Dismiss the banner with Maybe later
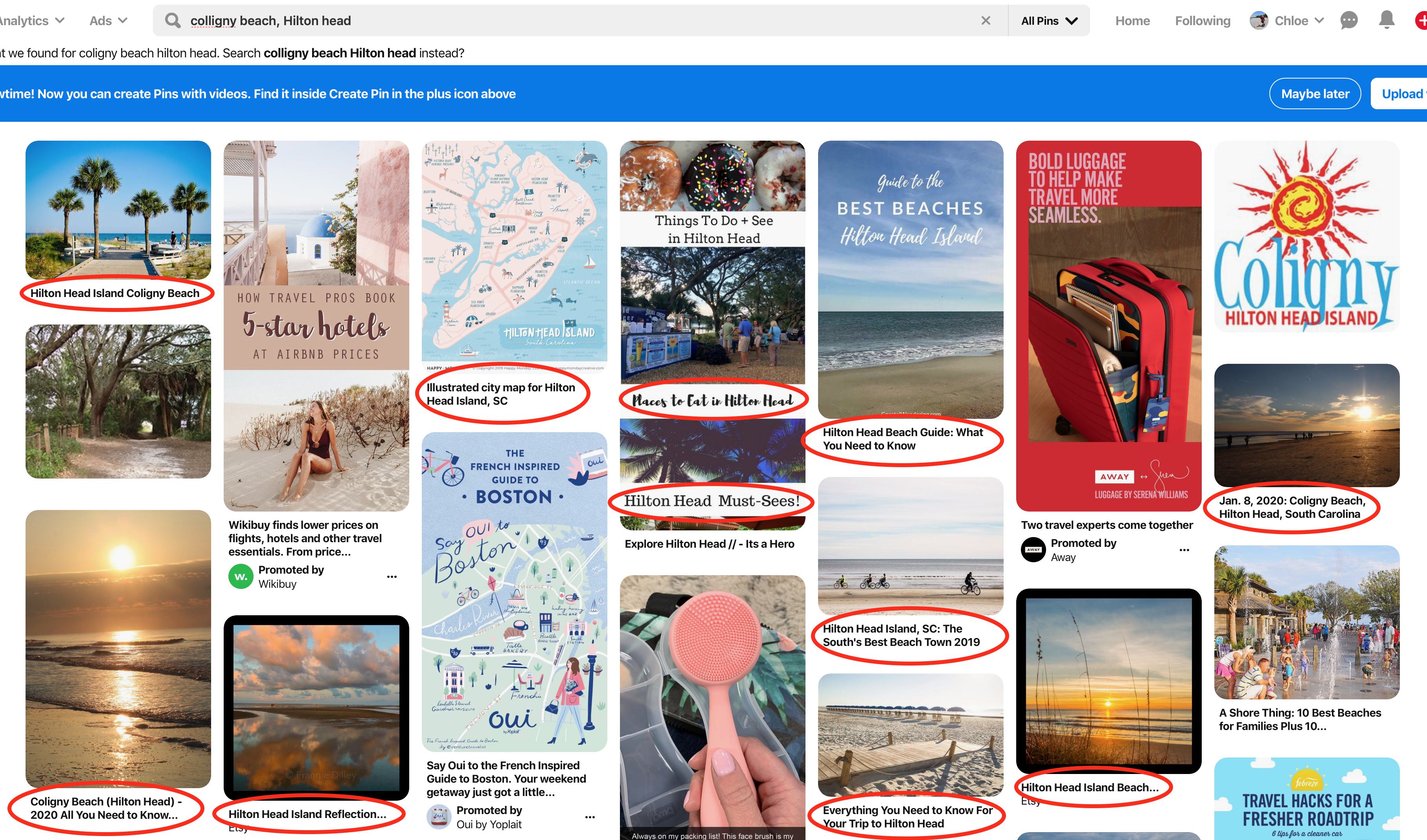The image size is (1427, 840). pyautogui.click(x=1315, y=94)
